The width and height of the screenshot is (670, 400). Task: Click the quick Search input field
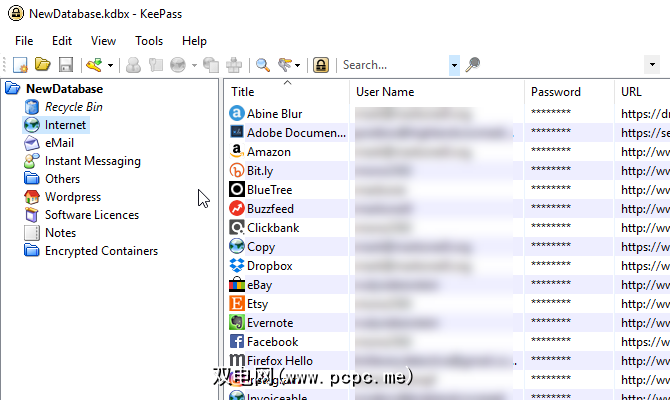coord(394,65)
